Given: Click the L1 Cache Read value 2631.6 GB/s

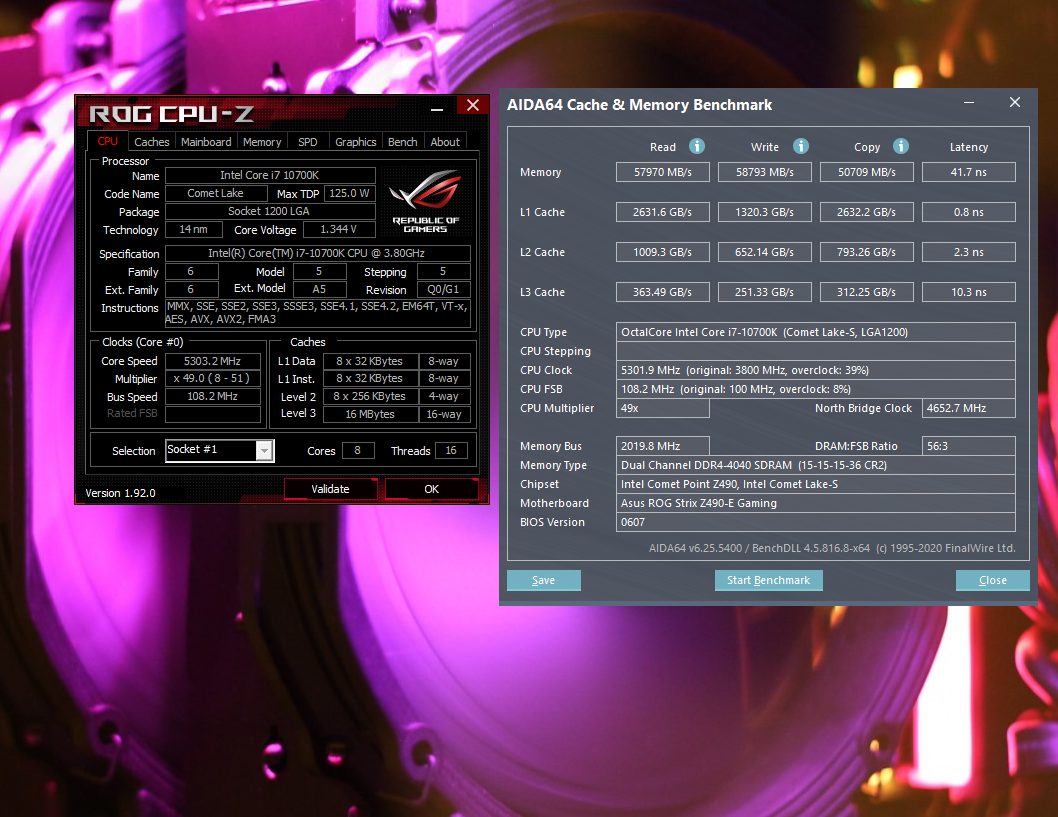Looking at the screenshot, I should pyautogui.click(x=663, y=212).
